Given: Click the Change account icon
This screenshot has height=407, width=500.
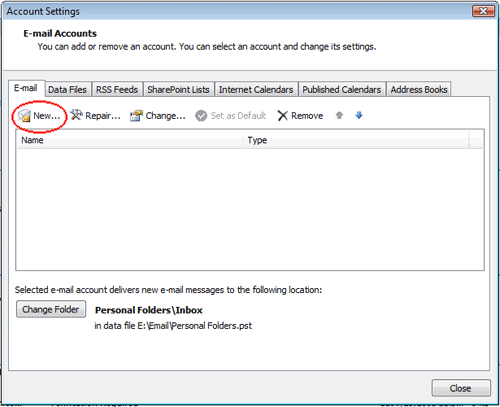Looking at the screenshot, I should pyautogui.click(x=136, y=116).
